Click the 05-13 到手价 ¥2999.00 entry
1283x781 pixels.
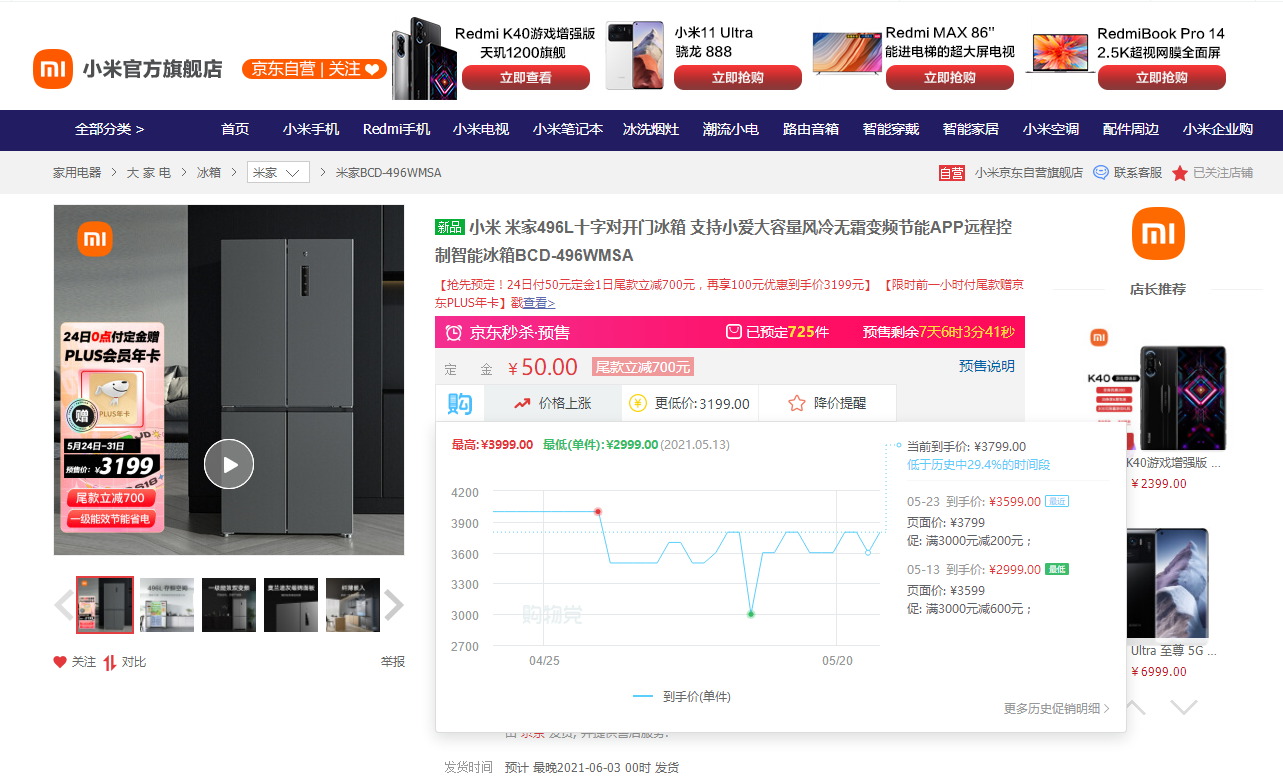[x=988, y=569]
